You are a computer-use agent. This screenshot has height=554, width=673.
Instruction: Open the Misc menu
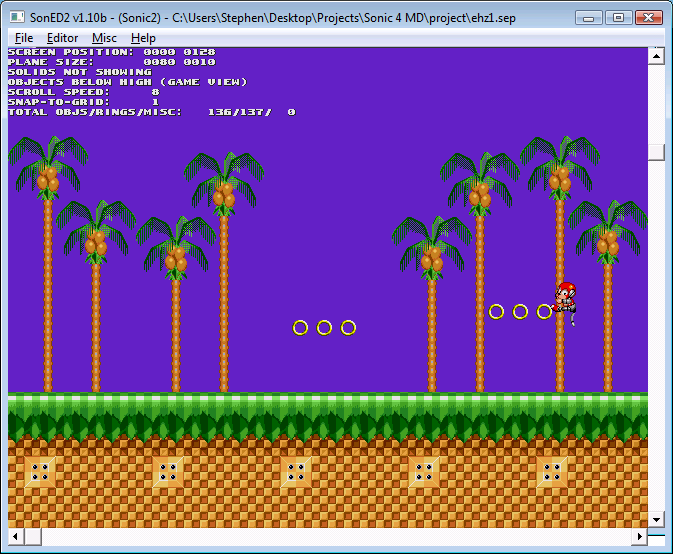104,38
